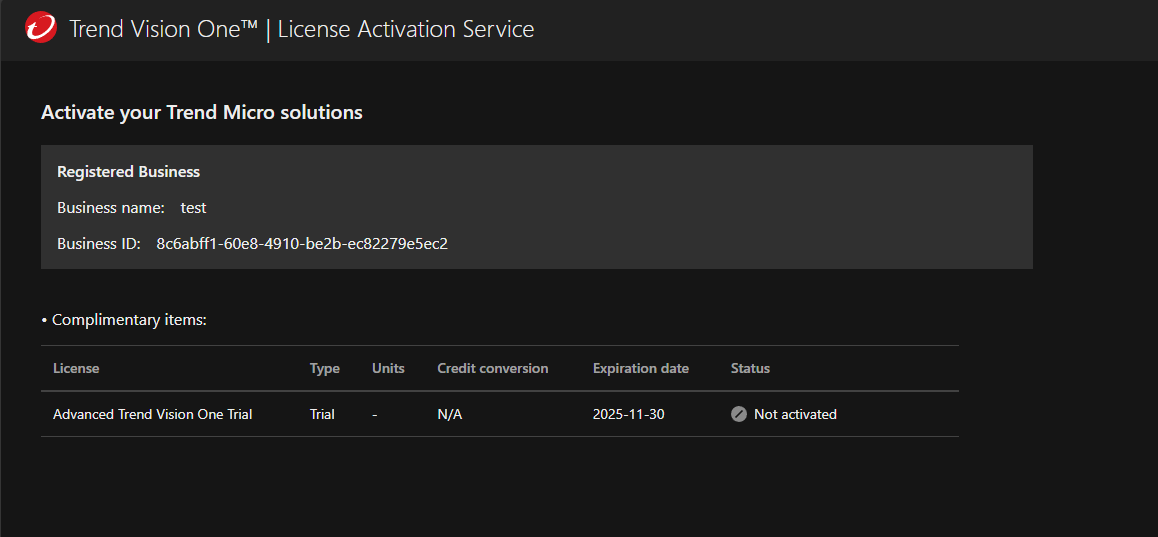1158x537 pixels.
Task: Click the Business name label
Action: (x=111, y=208)
